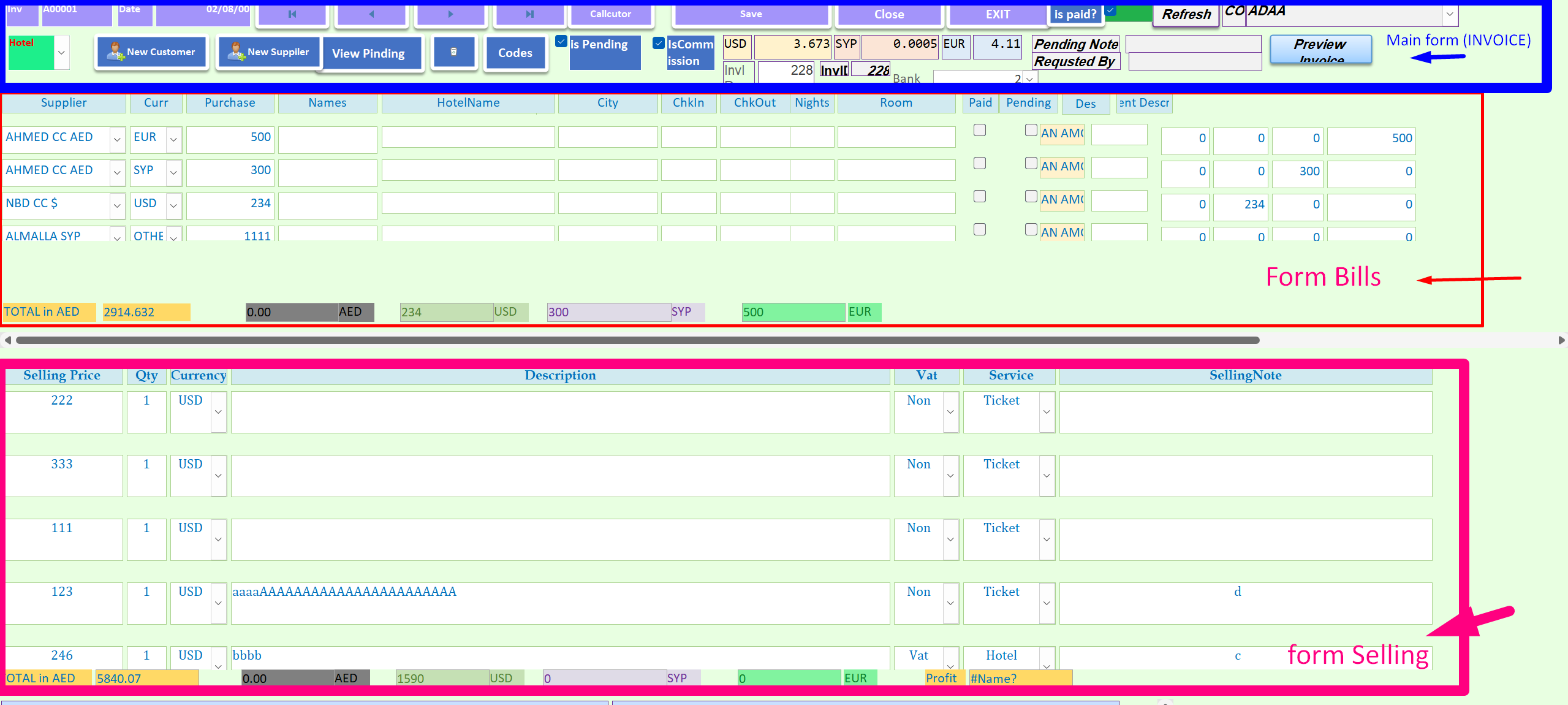Open supplier dropdown for NBD CC $
Screen dimensions: 1568x705
[117, 206]
